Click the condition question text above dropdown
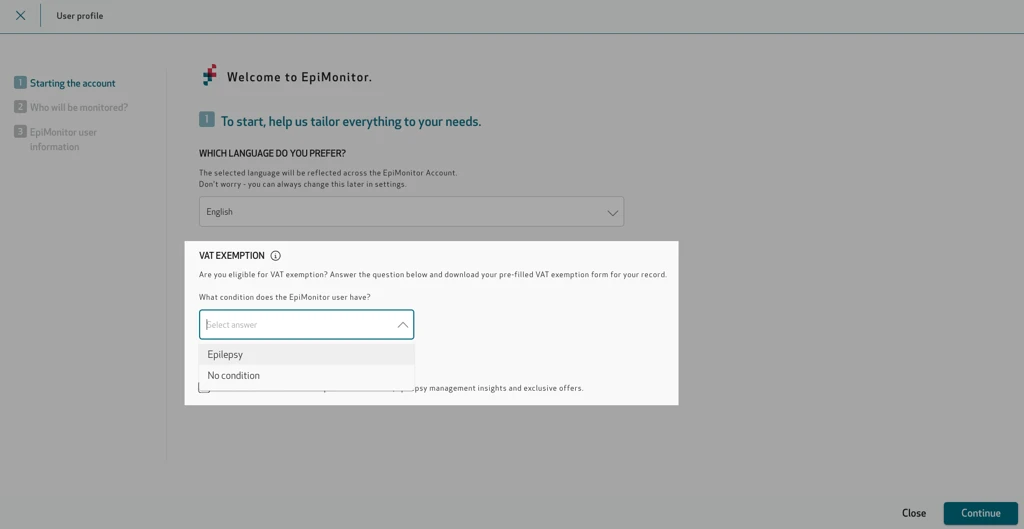This screenshot has width=1024, height=529. tap(285, 297)
